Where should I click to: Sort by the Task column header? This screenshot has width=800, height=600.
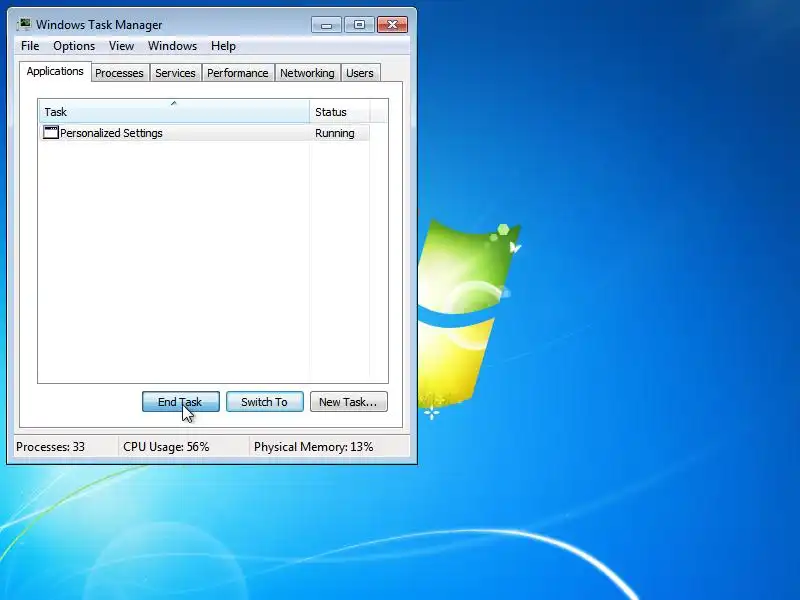point(174,112)
